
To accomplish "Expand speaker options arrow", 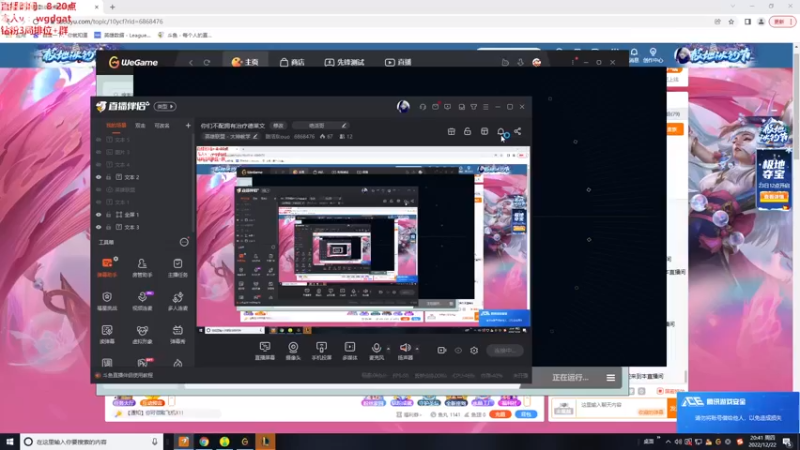I will point(417,349).
